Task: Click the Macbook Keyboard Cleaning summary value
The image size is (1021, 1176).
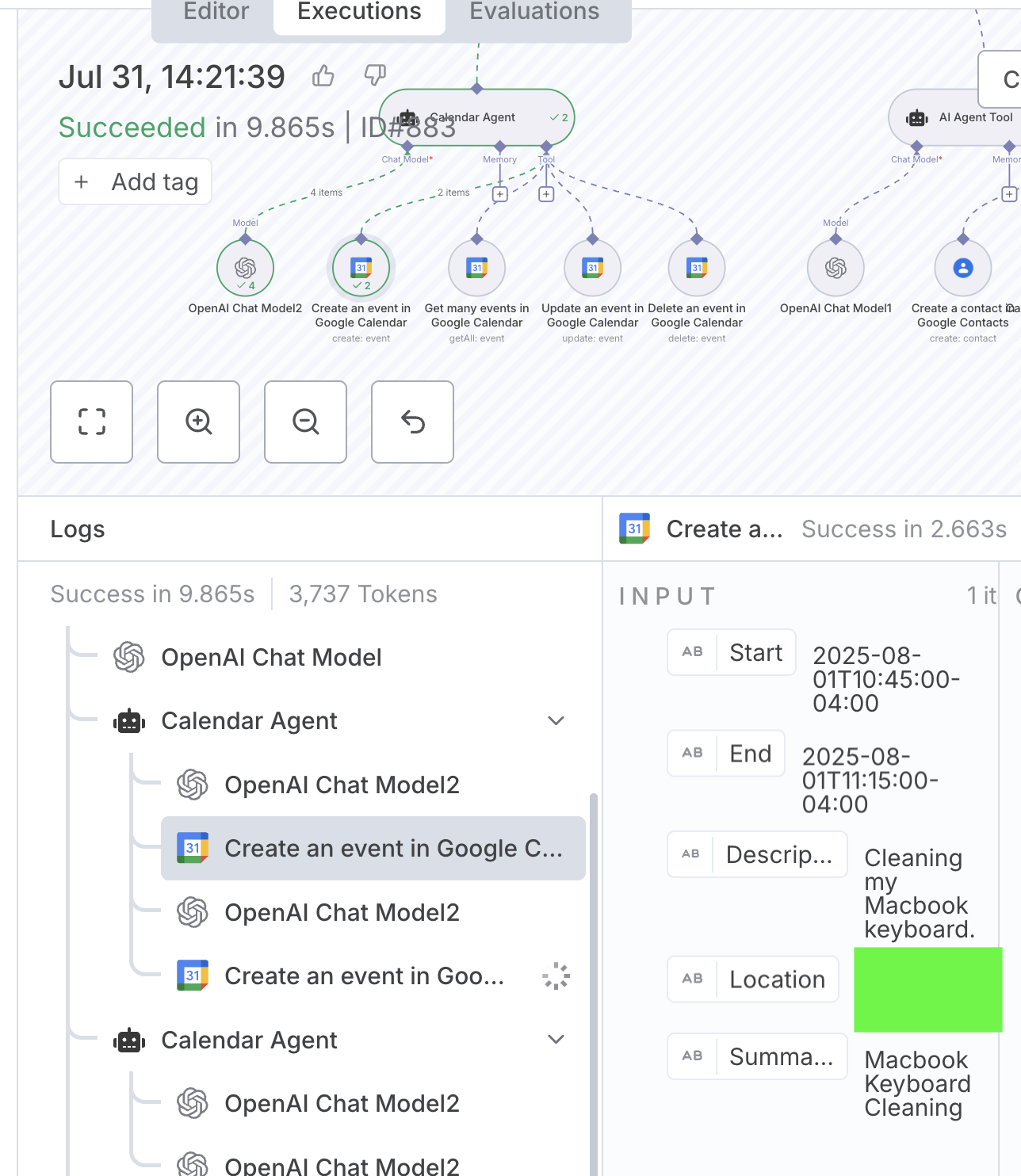Action: pyautogui.click(x=917, y=1083)
